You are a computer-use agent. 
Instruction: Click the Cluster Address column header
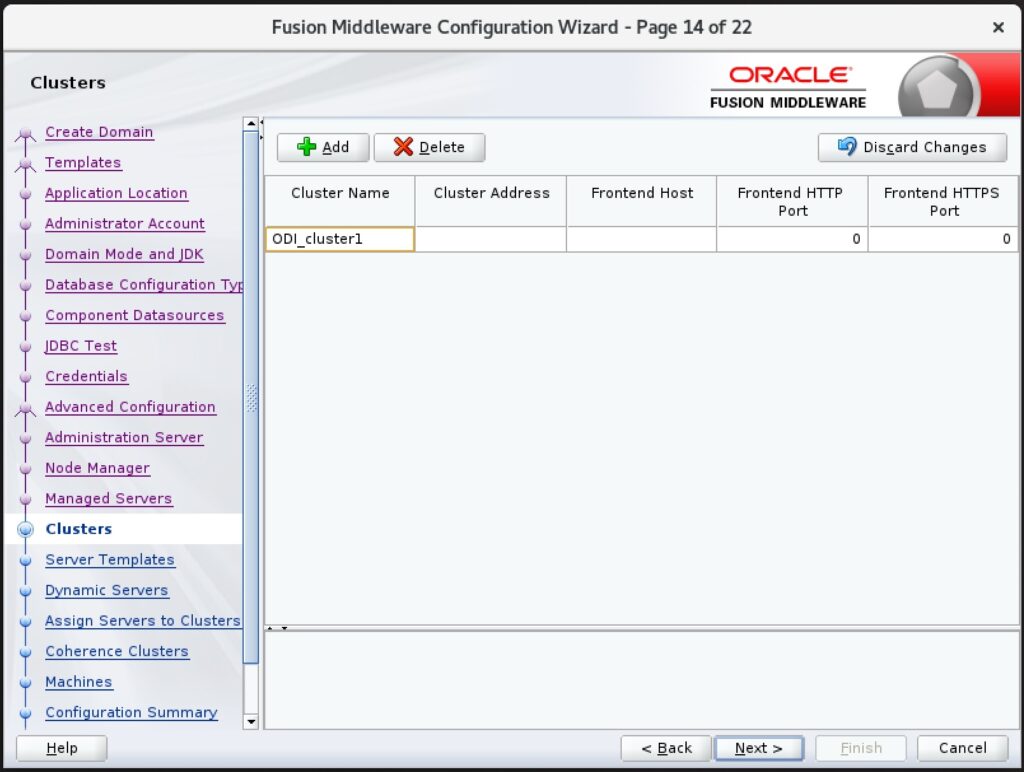click(490, 201)
